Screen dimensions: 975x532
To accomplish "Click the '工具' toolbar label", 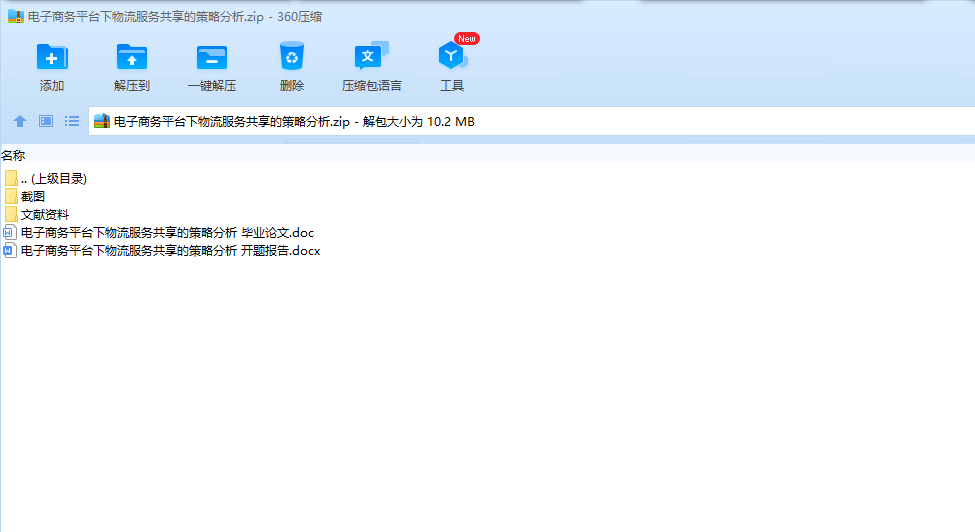I will coord(452,86).
